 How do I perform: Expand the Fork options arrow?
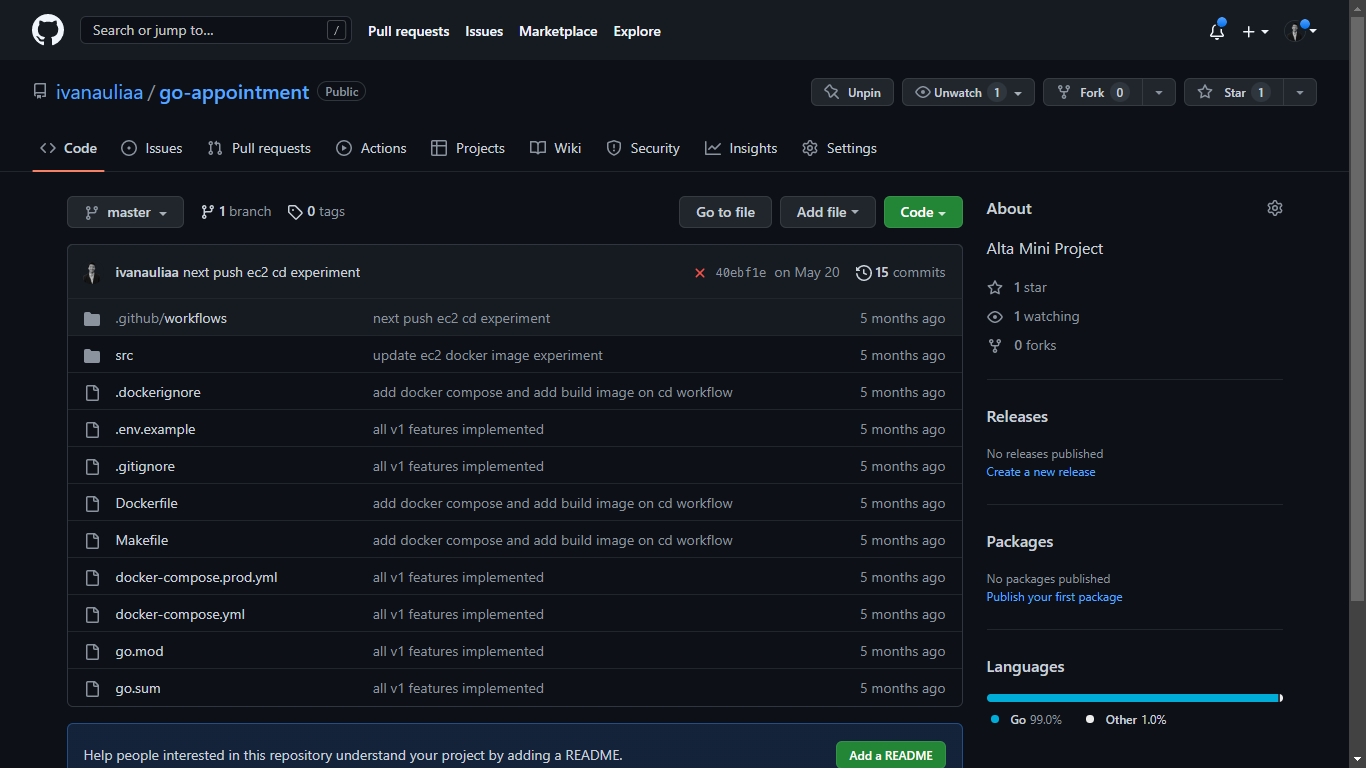pyautogui.click(x=1158, y=92)
